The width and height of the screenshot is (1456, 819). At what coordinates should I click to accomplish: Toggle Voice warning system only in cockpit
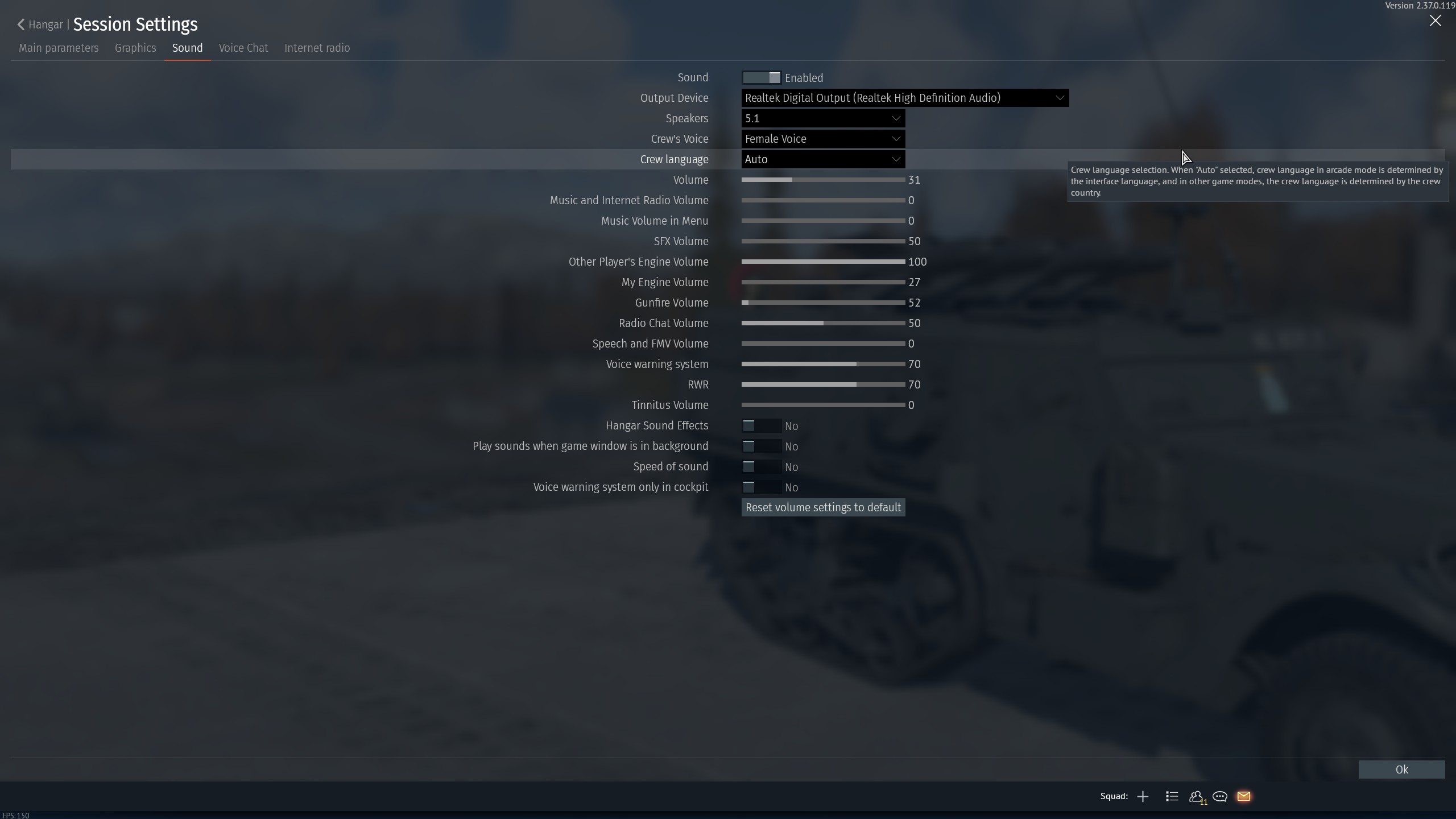[761, 487]
